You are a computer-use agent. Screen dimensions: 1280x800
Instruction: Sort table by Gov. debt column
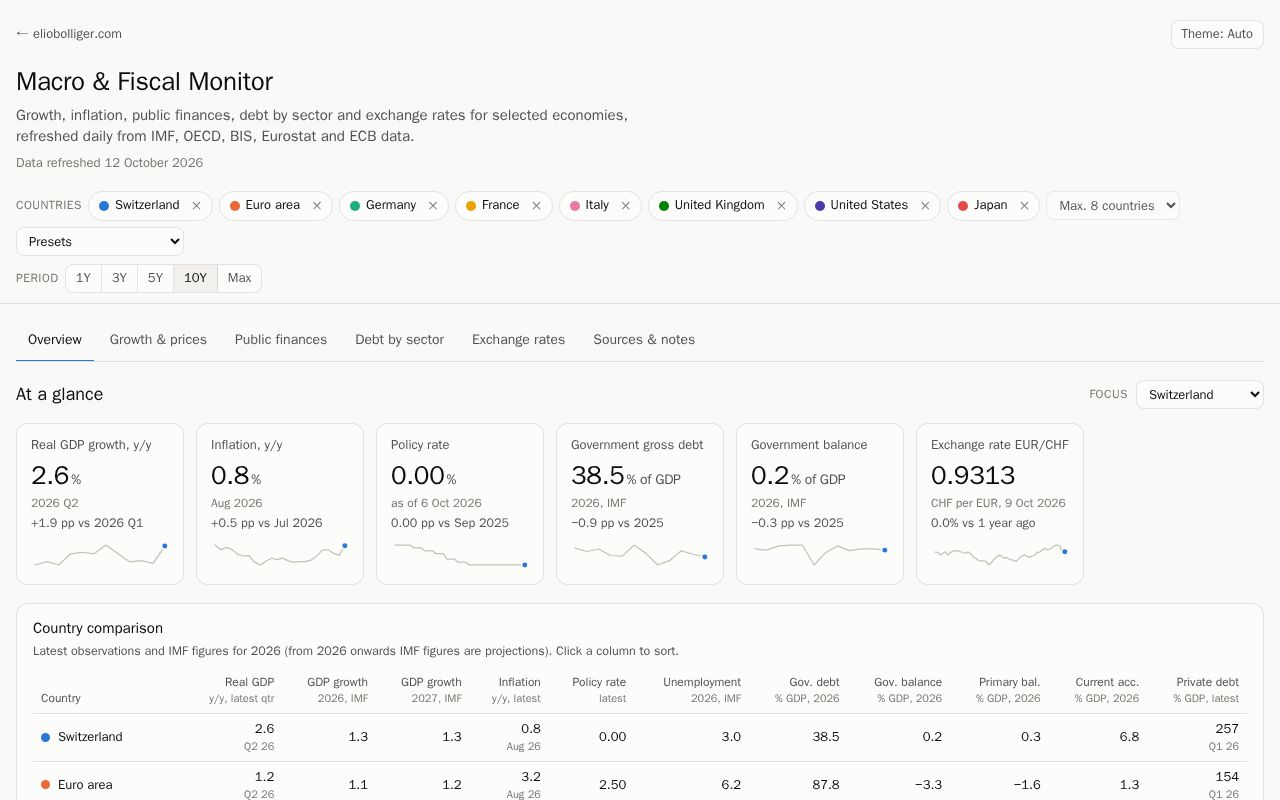[807, 690]
